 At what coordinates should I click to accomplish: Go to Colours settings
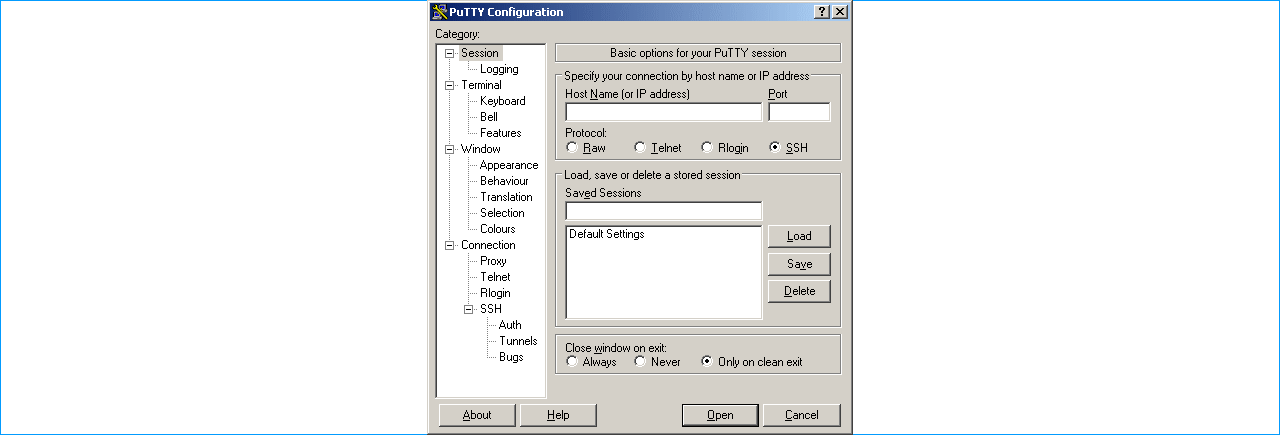(x=497, y=229)
